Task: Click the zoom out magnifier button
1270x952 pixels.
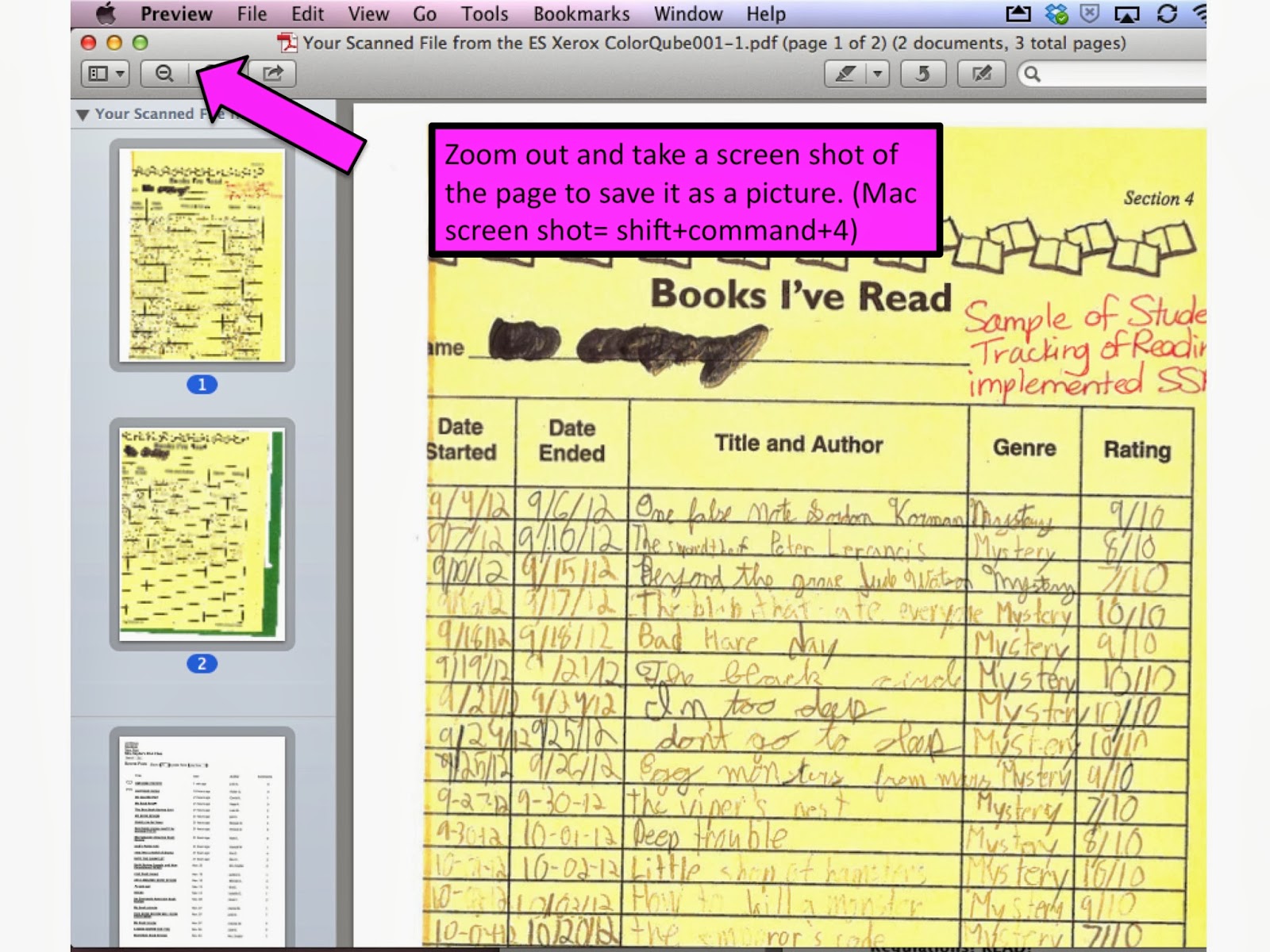Action: tap(164, 74)
